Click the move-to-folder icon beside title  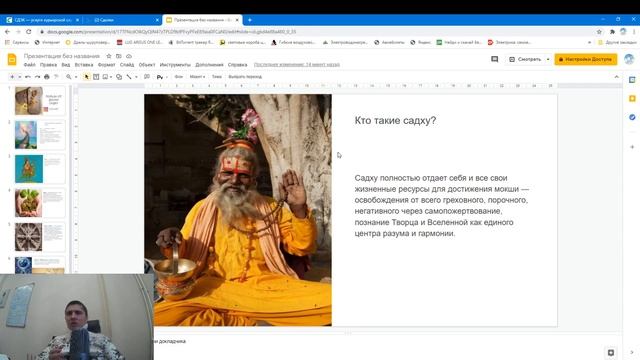point(119,56)
